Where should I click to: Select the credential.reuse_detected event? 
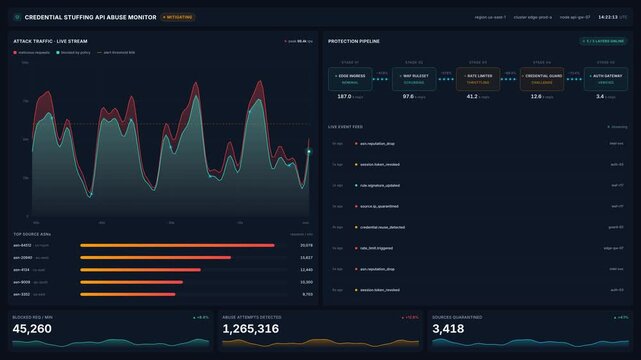477,227
